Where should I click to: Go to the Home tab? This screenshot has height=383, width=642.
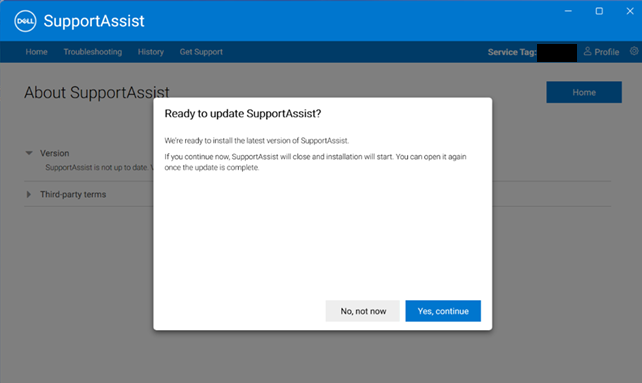[x=36, y=52]
